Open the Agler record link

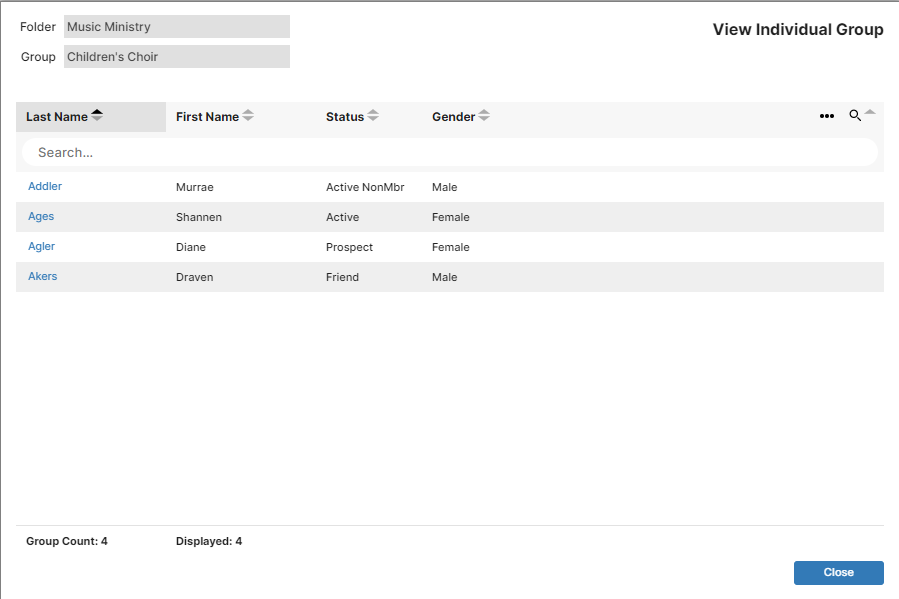point(41,246)
